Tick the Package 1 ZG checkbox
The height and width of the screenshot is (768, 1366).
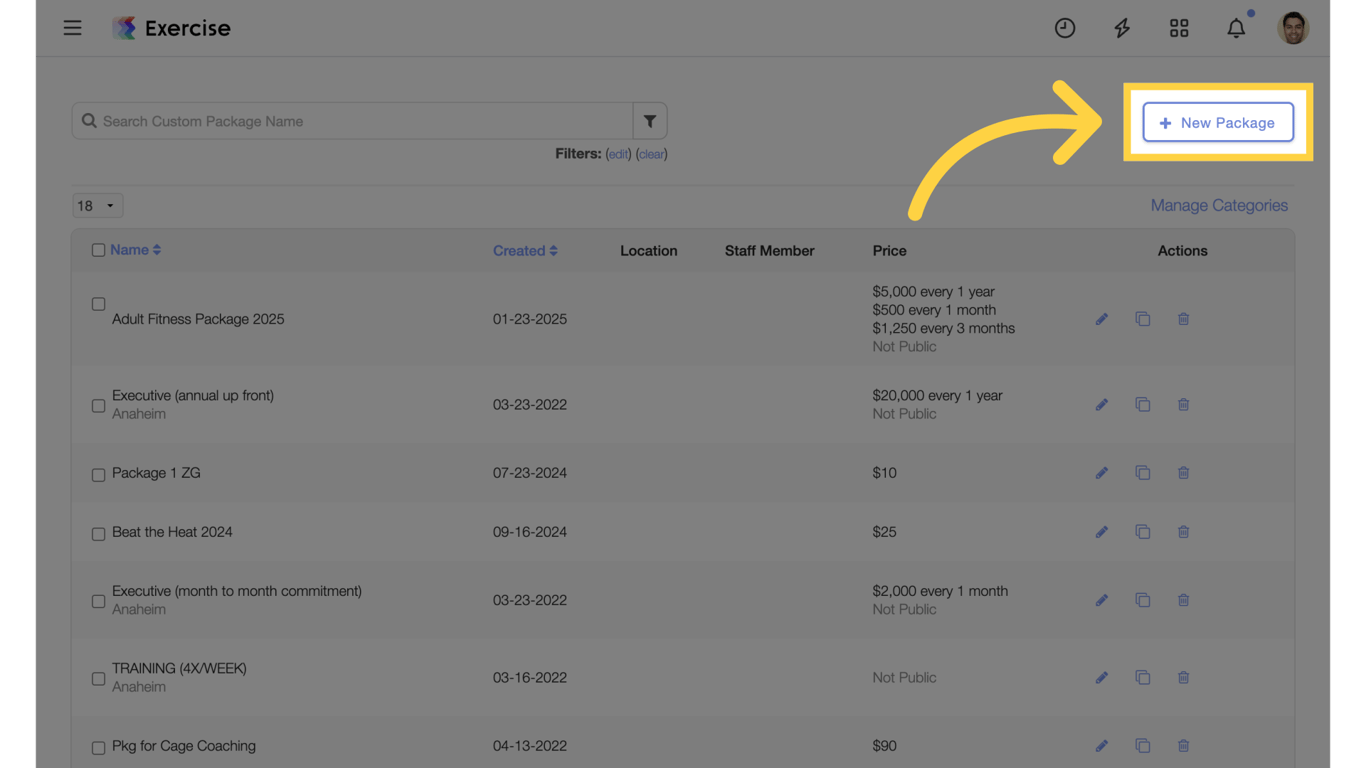(x=98, y=474)
